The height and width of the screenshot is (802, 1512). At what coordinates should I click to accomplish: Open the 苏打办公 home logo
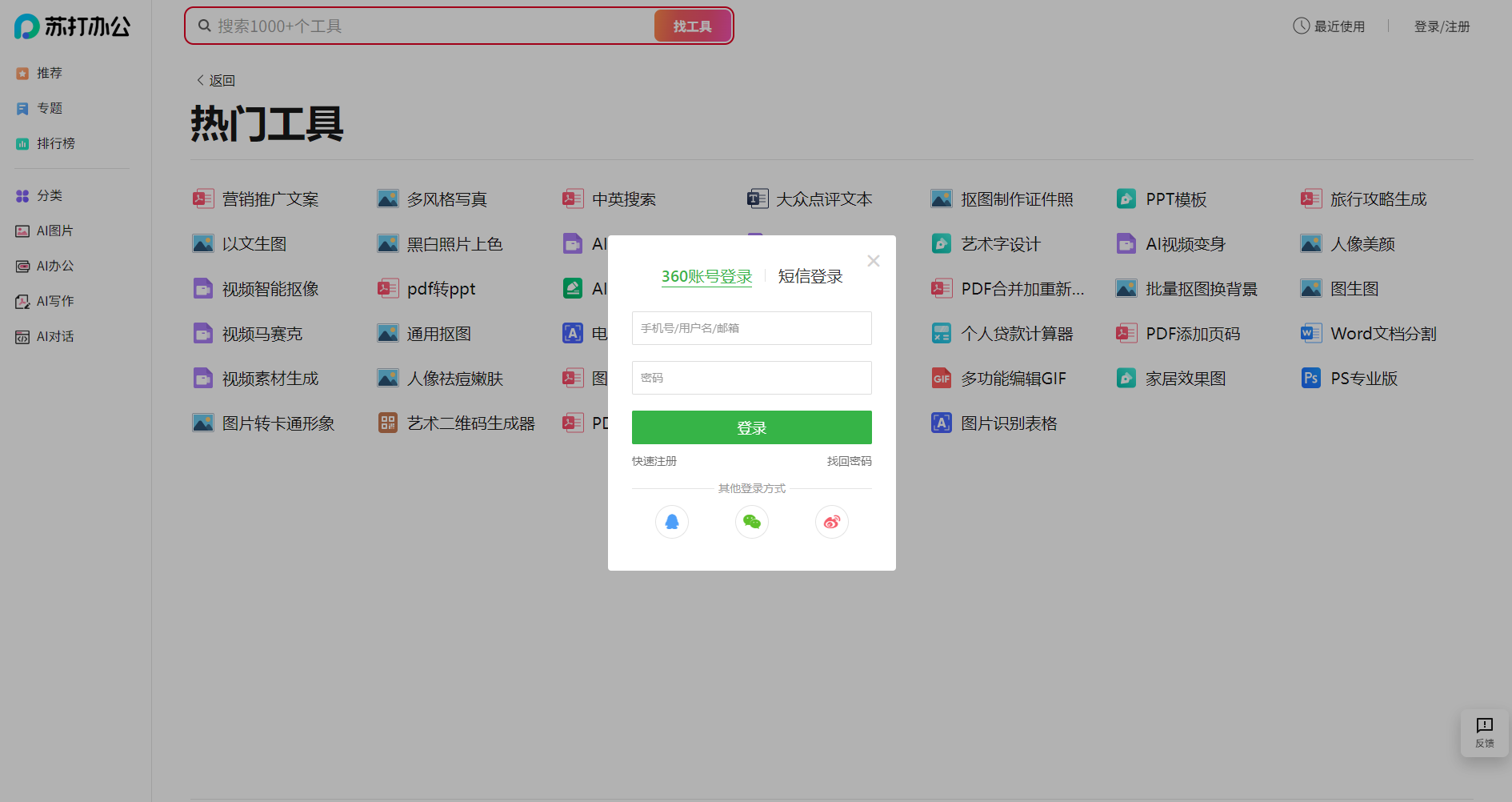[72, 26]
